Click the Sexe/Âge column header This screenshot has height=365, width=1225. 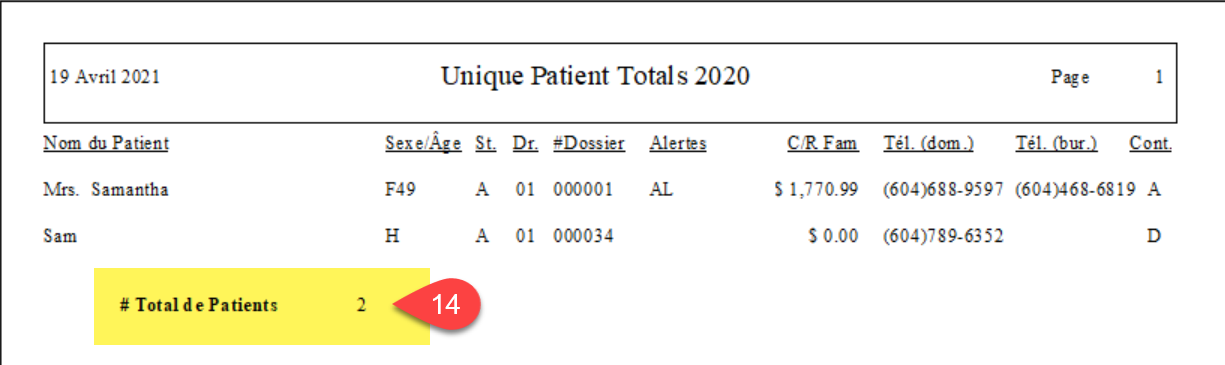[x=423, y=143]
